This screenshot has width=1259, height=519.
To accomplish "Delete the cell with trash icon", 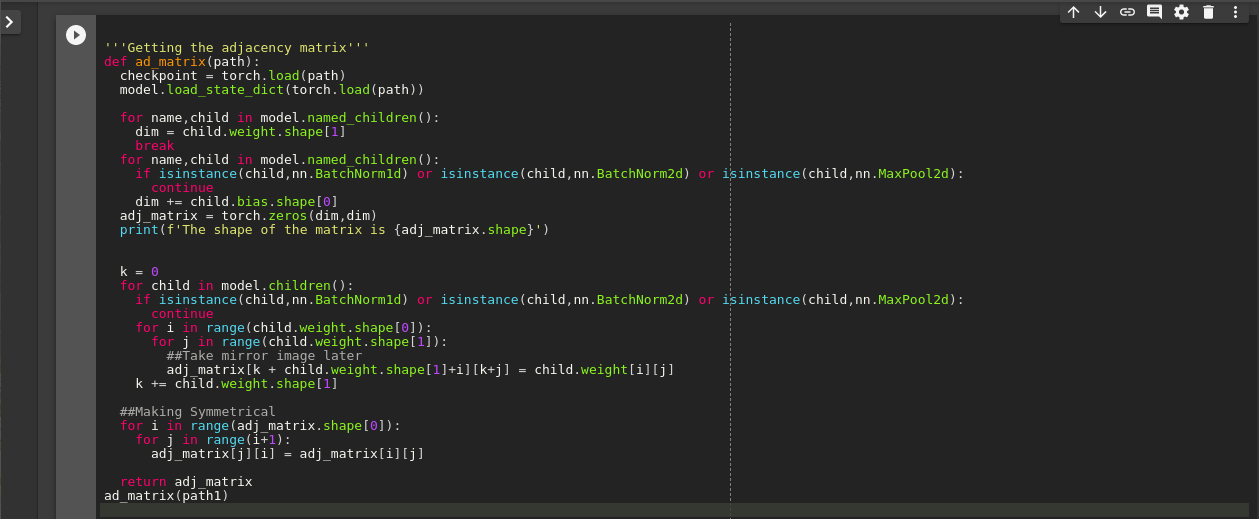I will (x=1208, y=12).
